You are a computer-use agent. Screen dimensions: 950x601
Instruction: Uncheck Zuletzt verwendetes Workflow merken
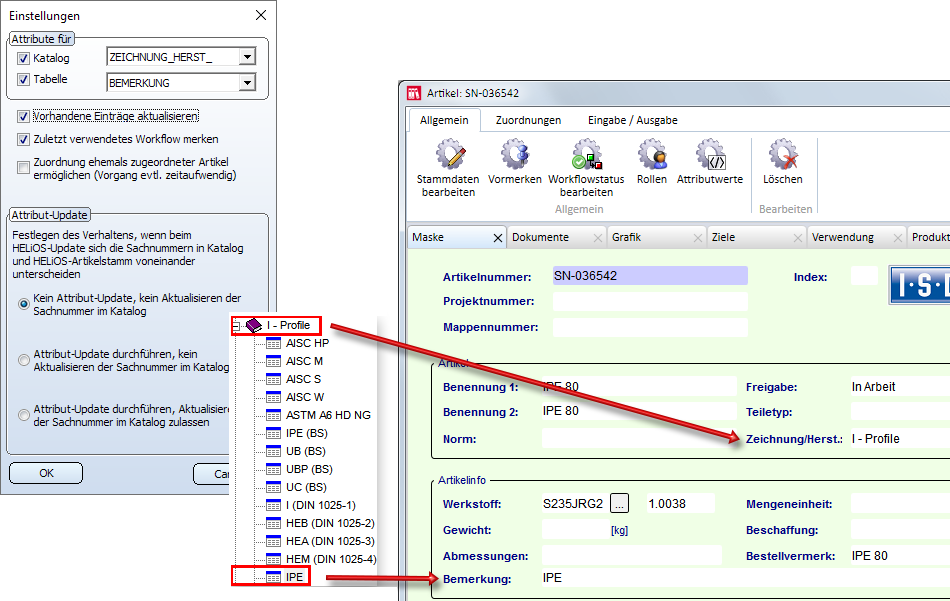(x=24, y=139)
